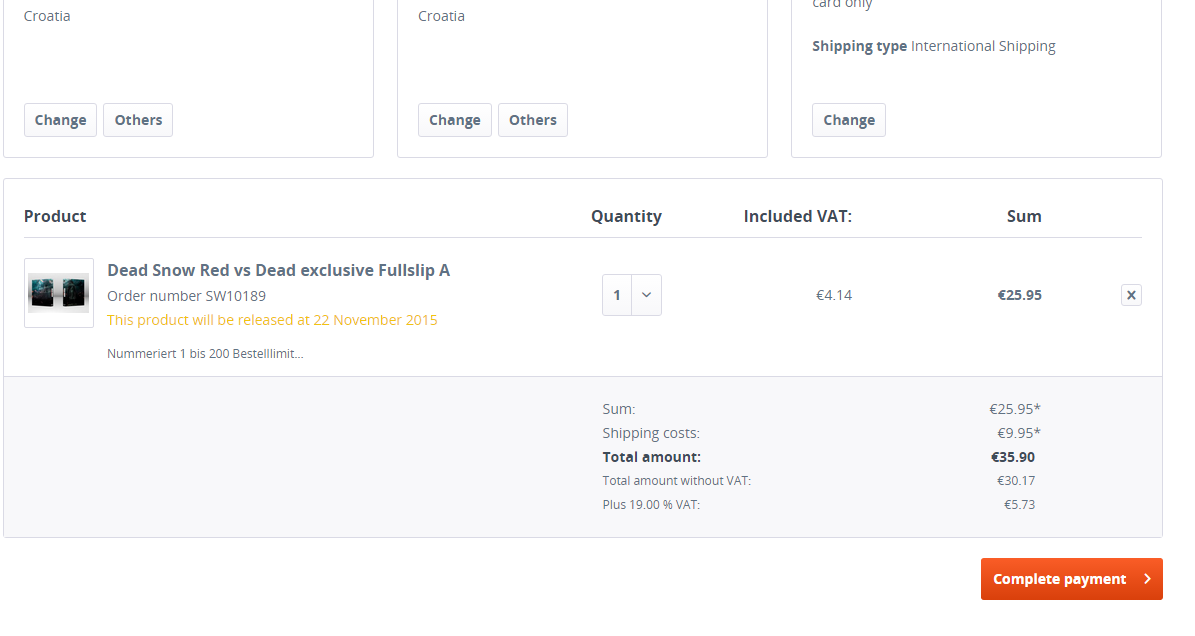The height and width of the screenshot is (636, 1195).
Task: Click the Dead Snow product thumbnail
Action: [59, 293]
